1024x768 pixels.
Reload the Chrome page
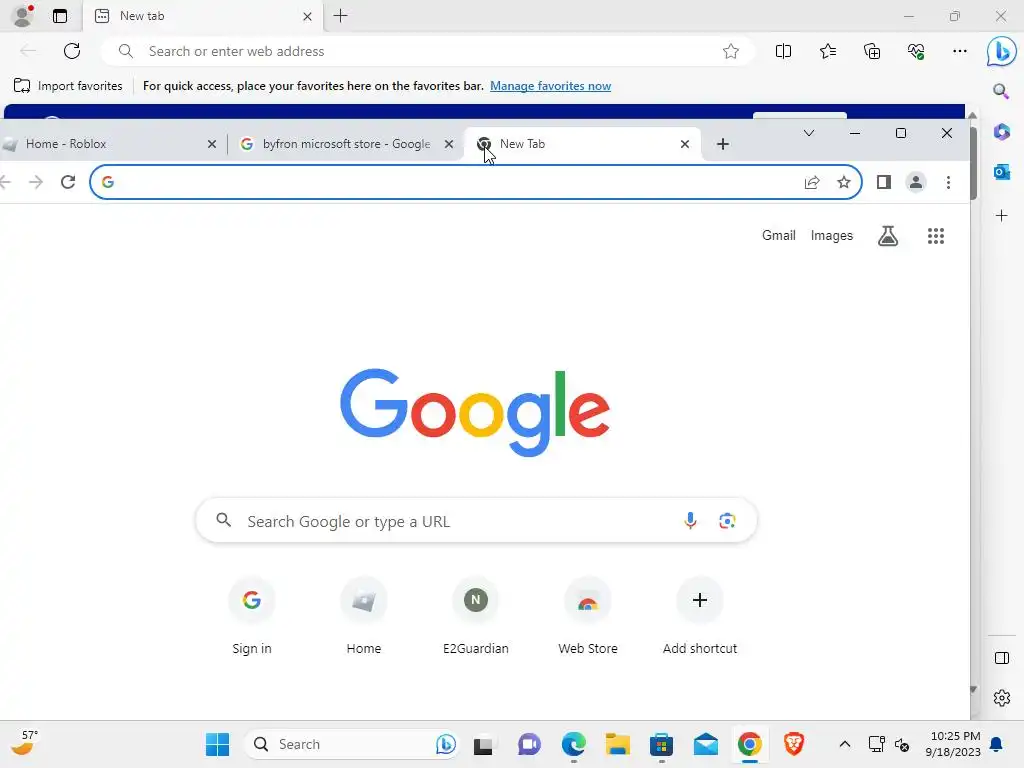pos(68,182)
